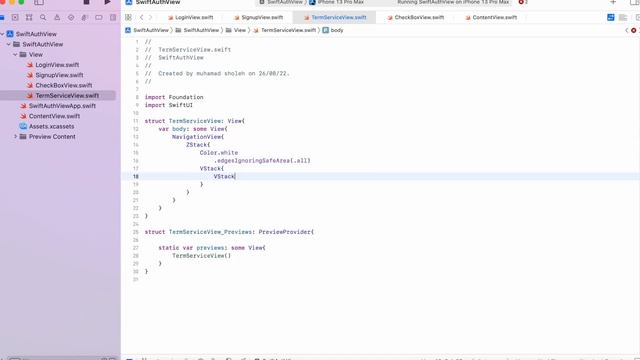This screenshot has width=640, height=360.
Task: Open the Find navigator
Action: pyautogui.click(x=43, y=18)
